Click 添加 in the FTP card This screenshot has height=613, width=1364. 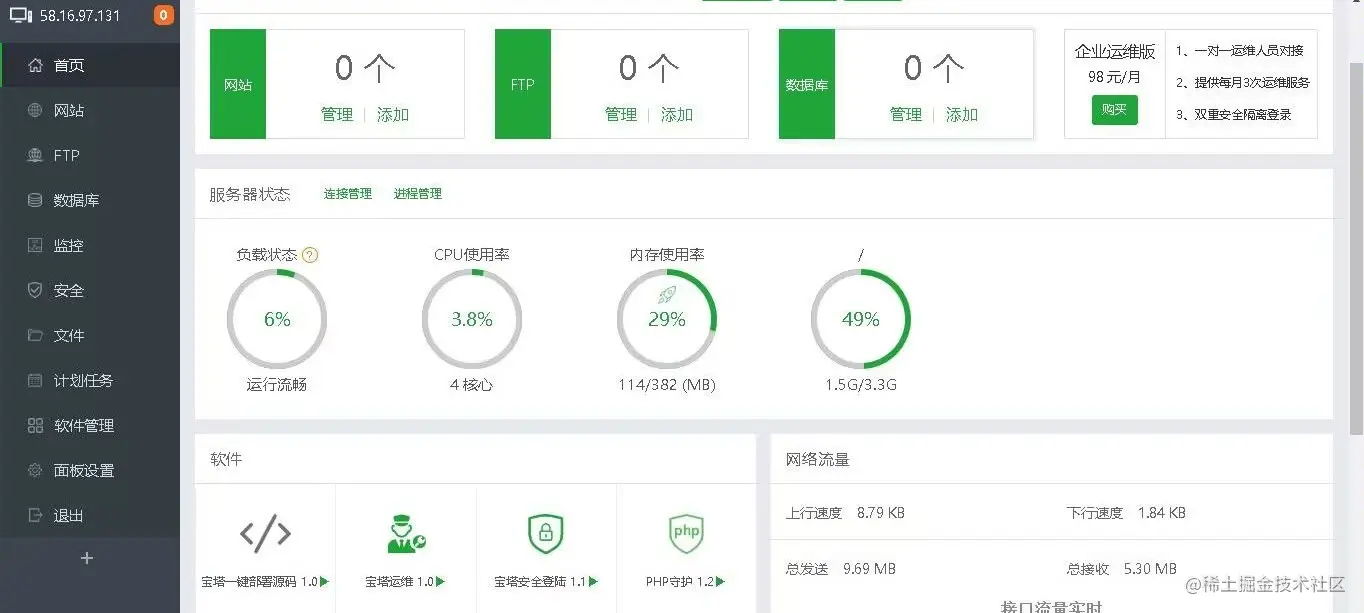pyautogui.click(x=677, y=115)
